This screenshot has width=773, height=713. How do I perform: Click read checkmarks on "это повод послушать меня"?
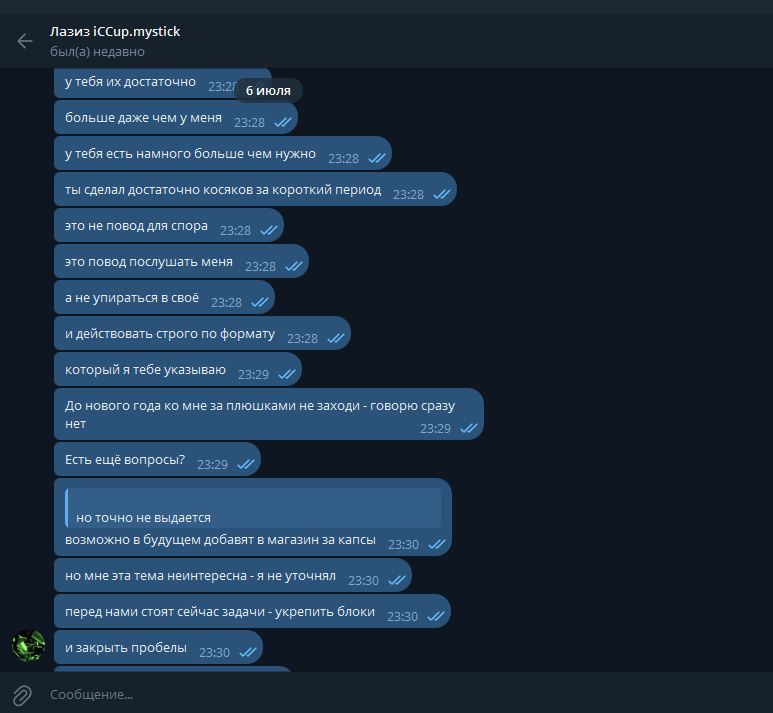click(x=294, y=266)
